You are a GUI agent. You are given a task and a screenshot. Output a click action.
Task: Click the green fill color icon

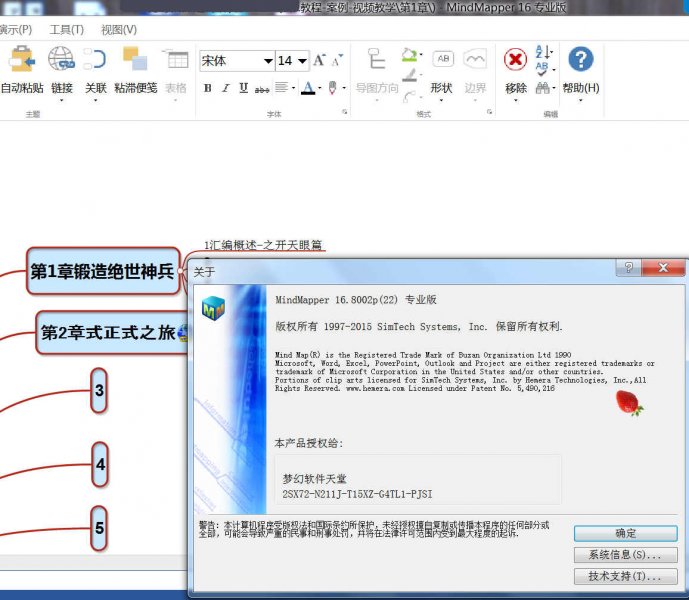coord(409,55)
